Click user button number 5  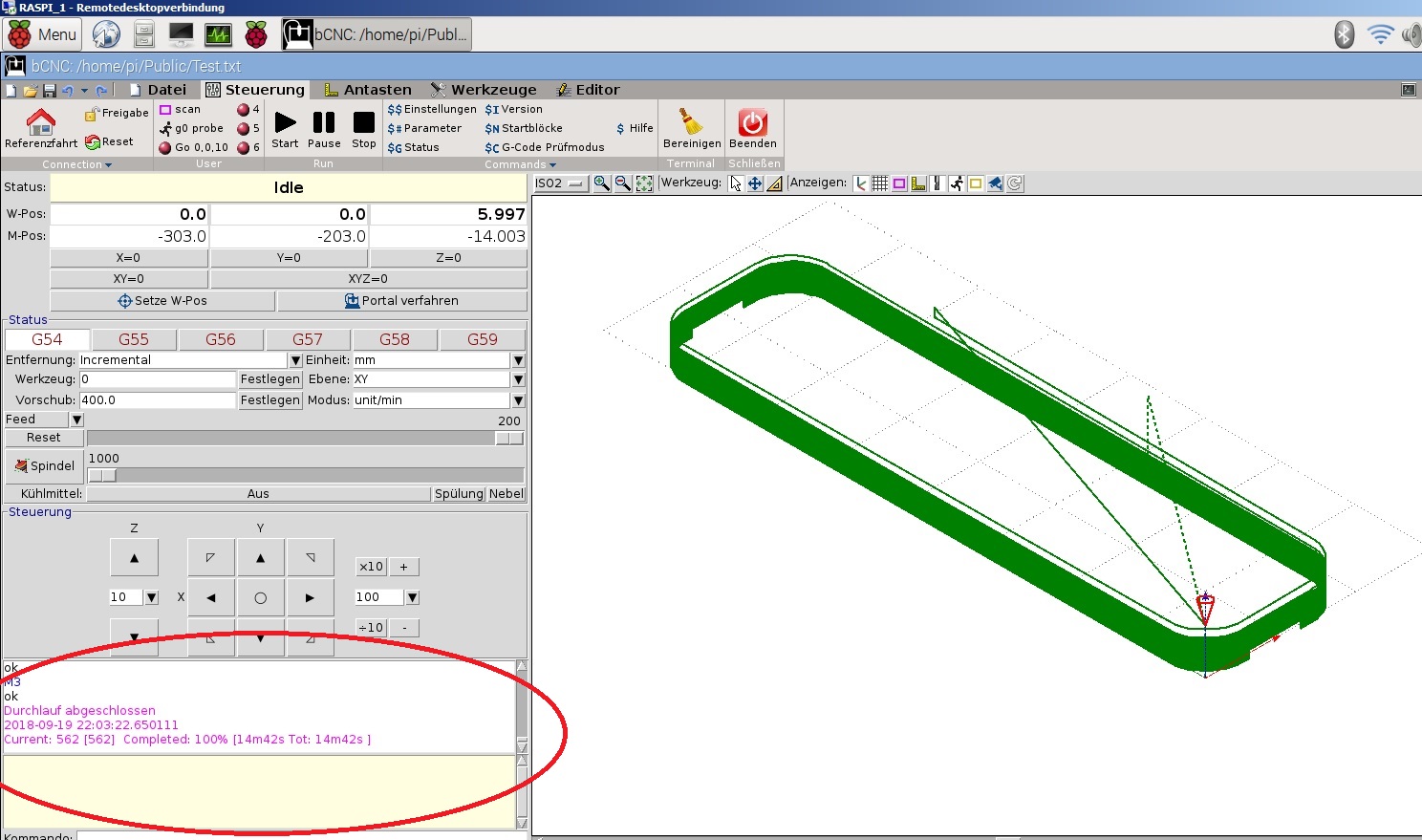[248, 128]
